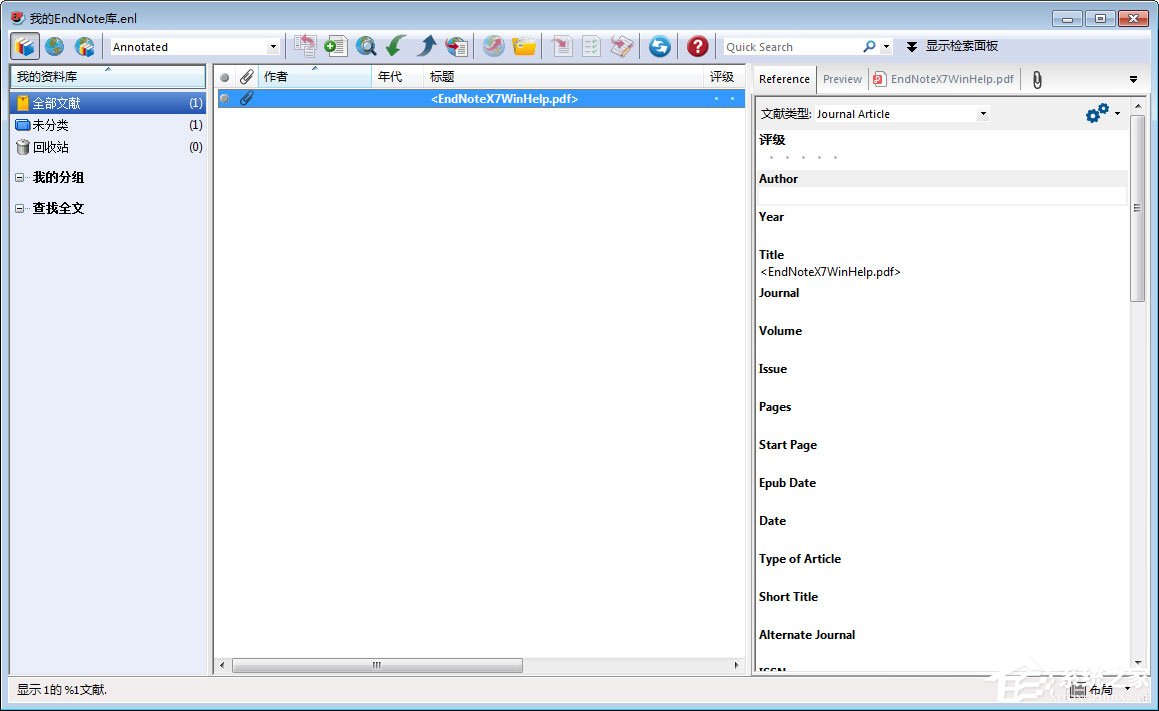Screen dimensions: 1159x711
Task: Click the paperclip attachment icon in the reference panel
Action: [1036, 79]
